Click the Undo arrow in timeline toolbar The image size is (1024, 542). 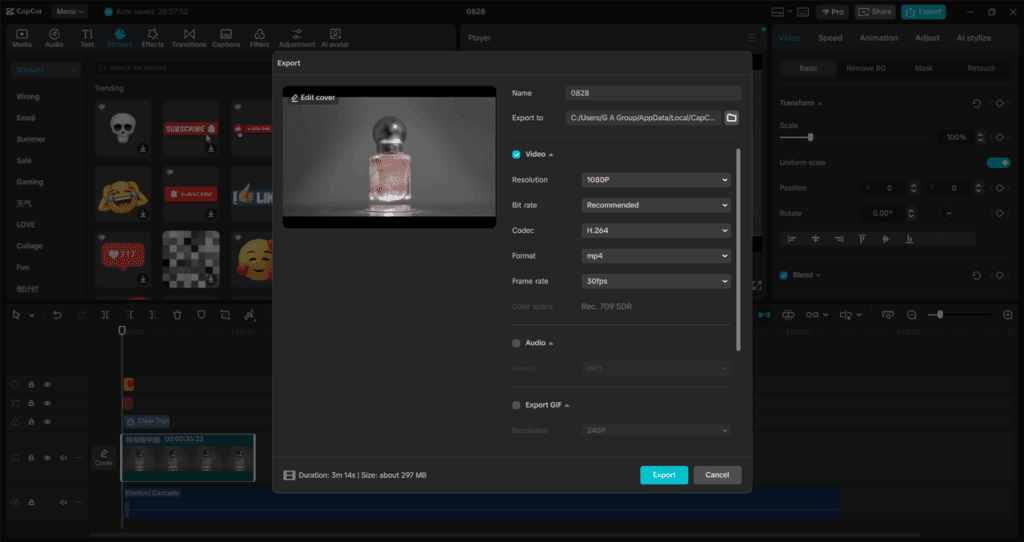[56, 315]
